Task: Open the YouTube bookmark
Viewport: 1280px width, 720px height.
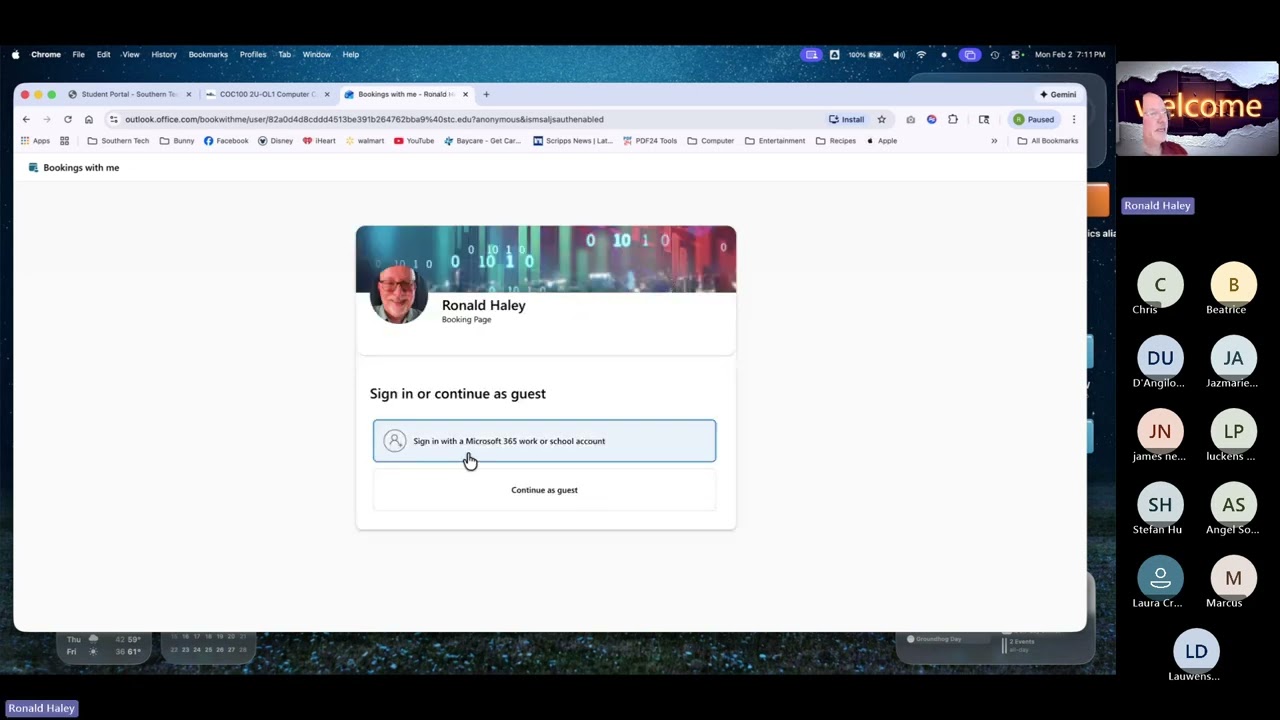Action: tap(414, 141)
